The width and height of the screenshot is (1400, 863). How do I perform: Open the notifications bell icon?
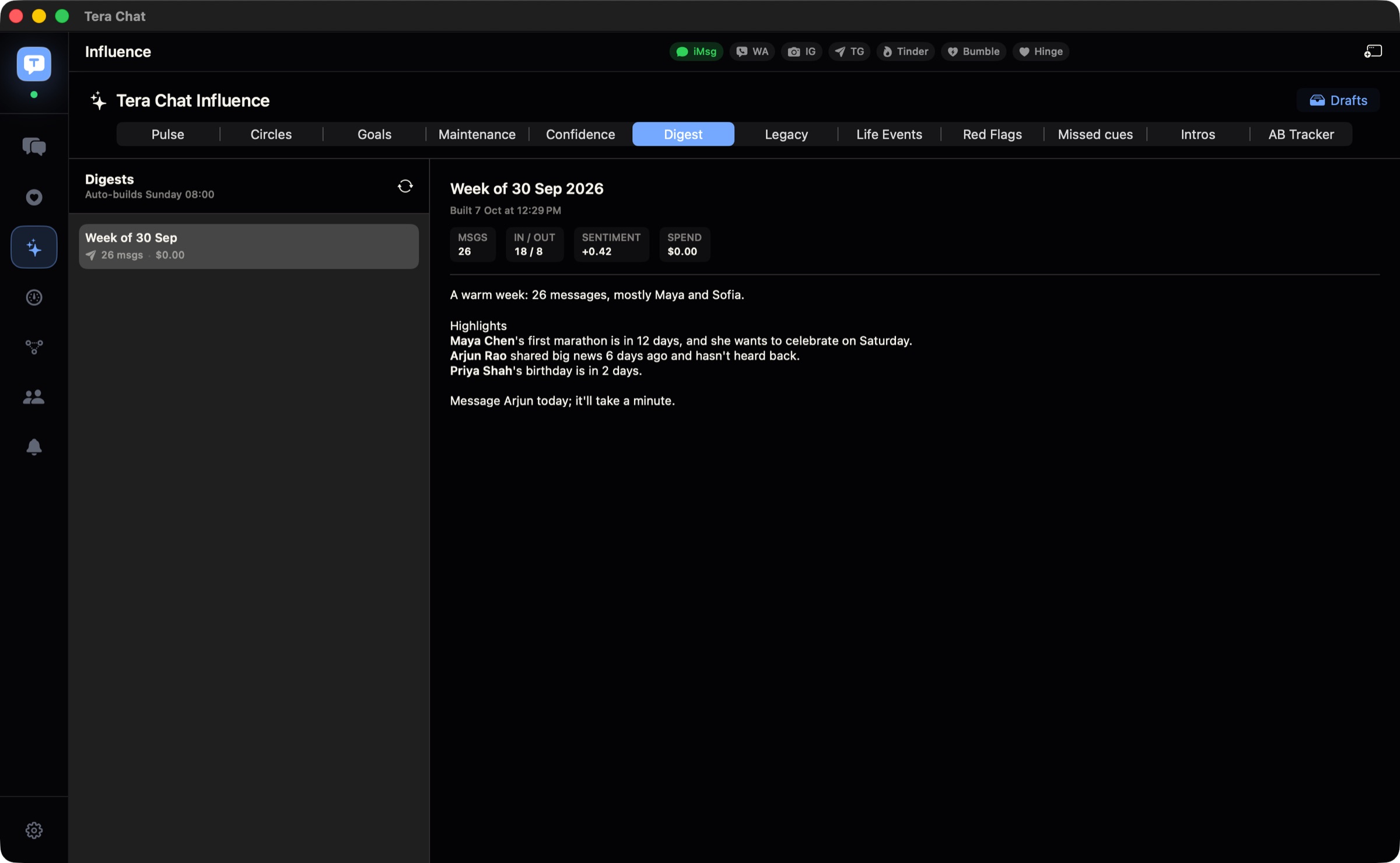point(34,447)
